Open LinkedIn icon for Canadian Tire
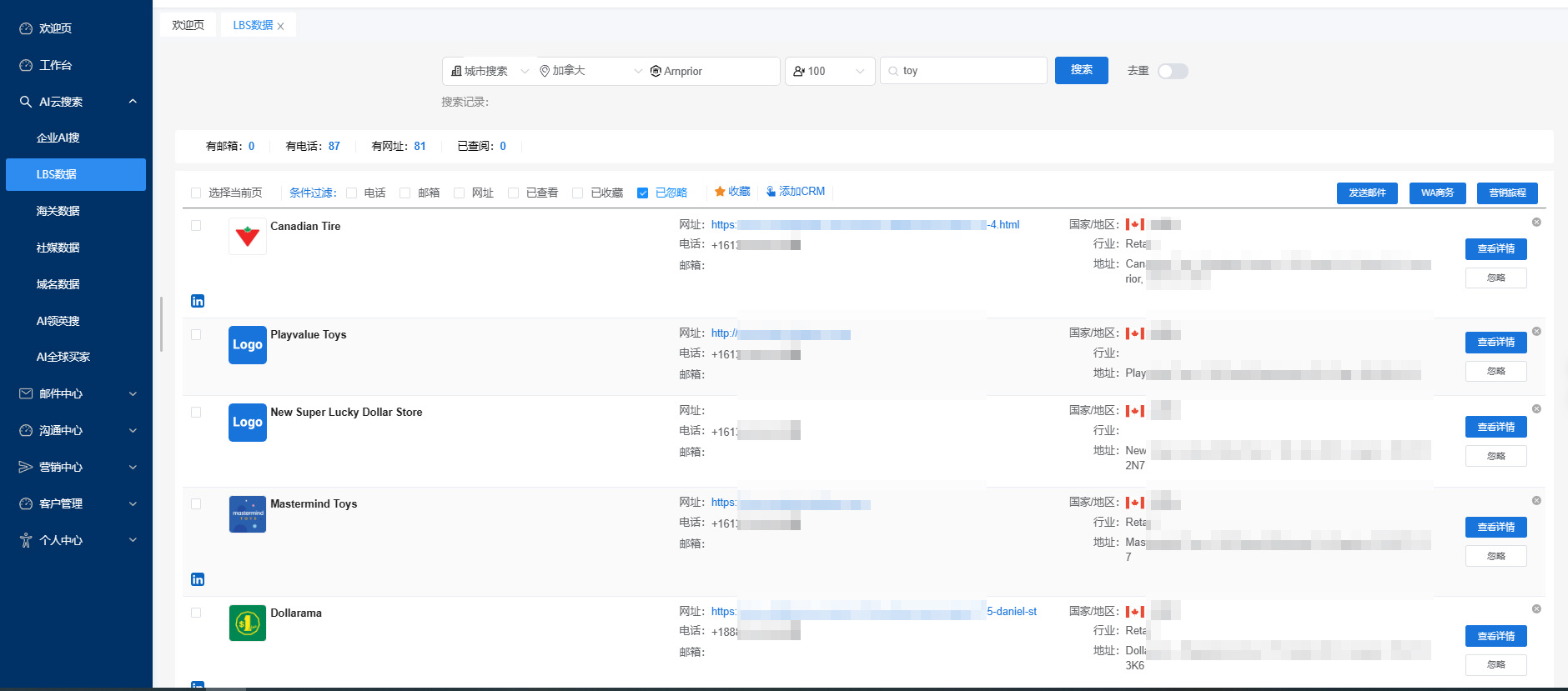Screen dimensions: 1568x691 pos(198,301)
